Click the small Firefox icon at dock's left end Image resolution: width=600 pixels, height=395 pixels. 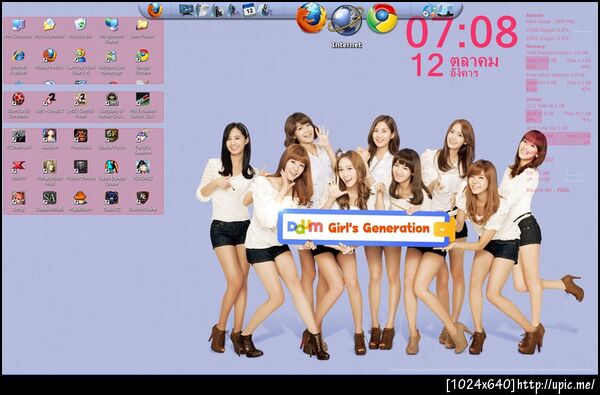pos(155,10)
